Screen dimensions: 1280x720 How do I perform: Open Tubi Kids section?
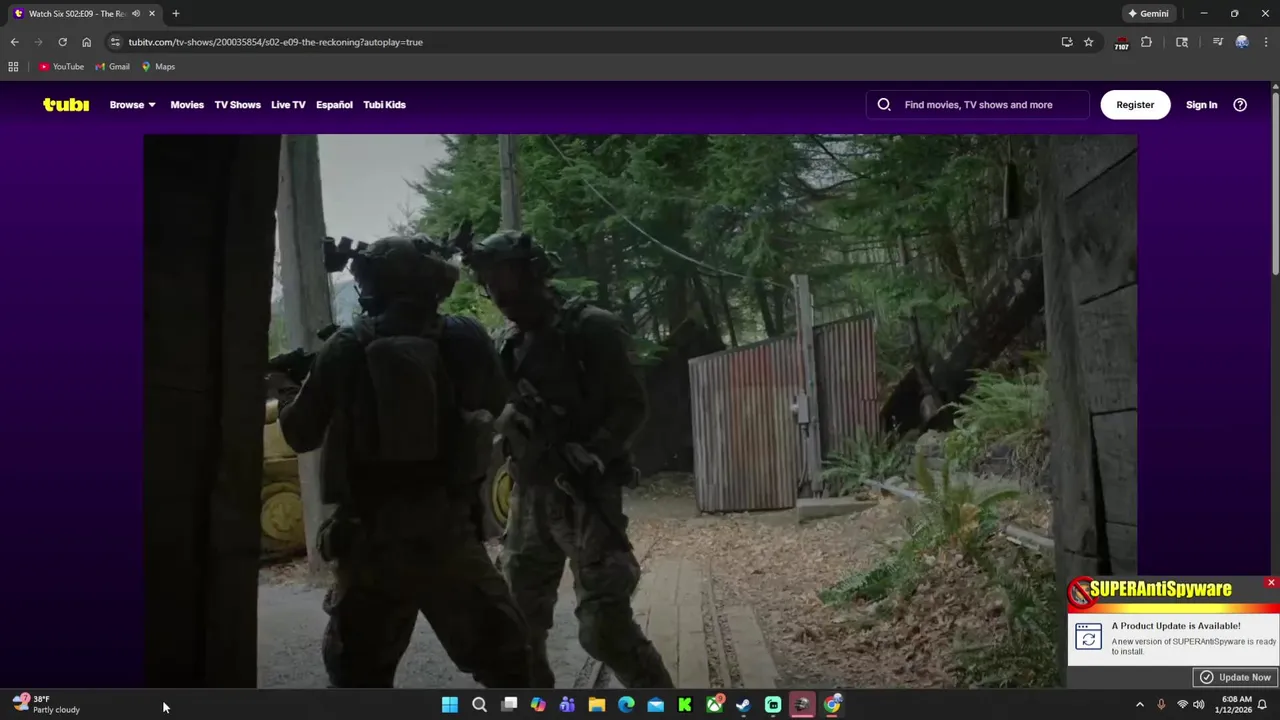pyautogui.click(x=384, y=104)
